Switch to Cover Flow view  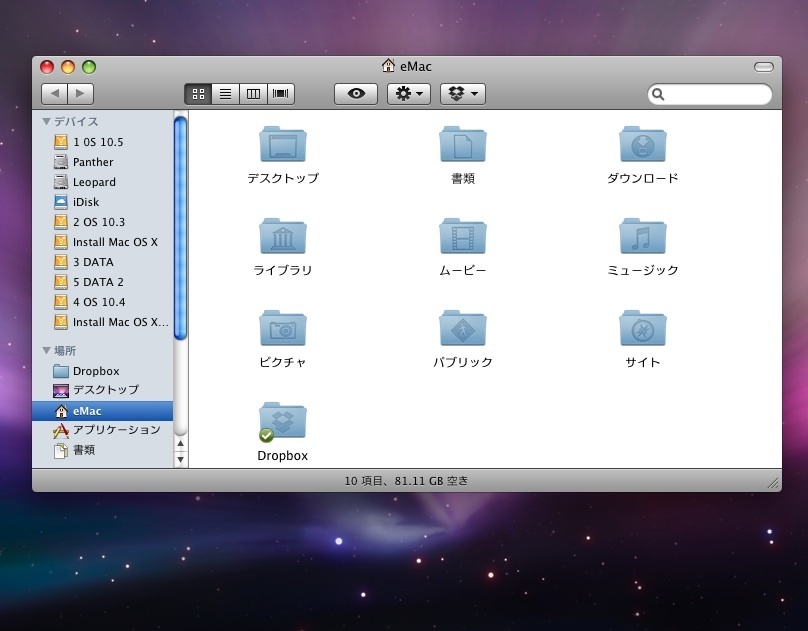click(281, 94)
